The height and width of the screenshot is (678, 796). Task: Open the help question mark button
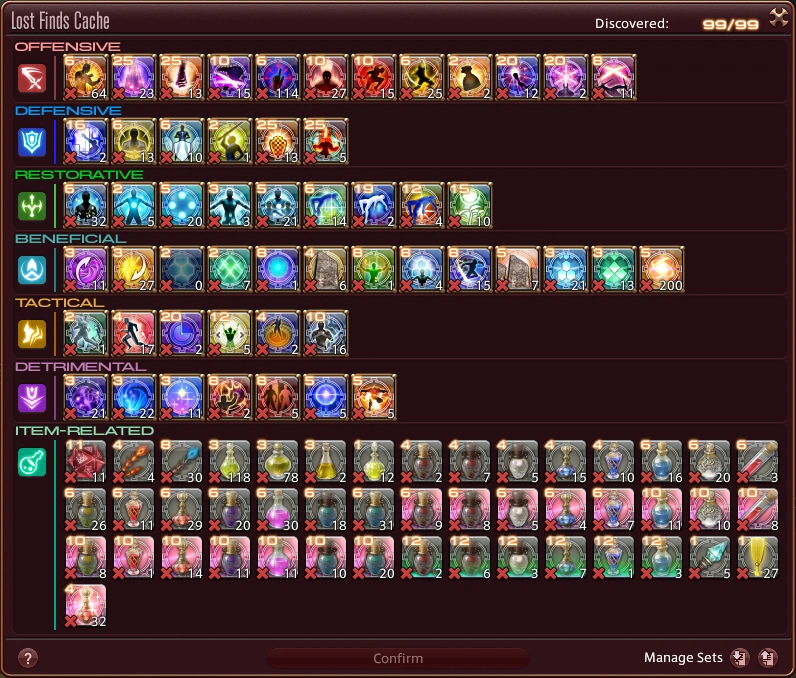(28, 659)
